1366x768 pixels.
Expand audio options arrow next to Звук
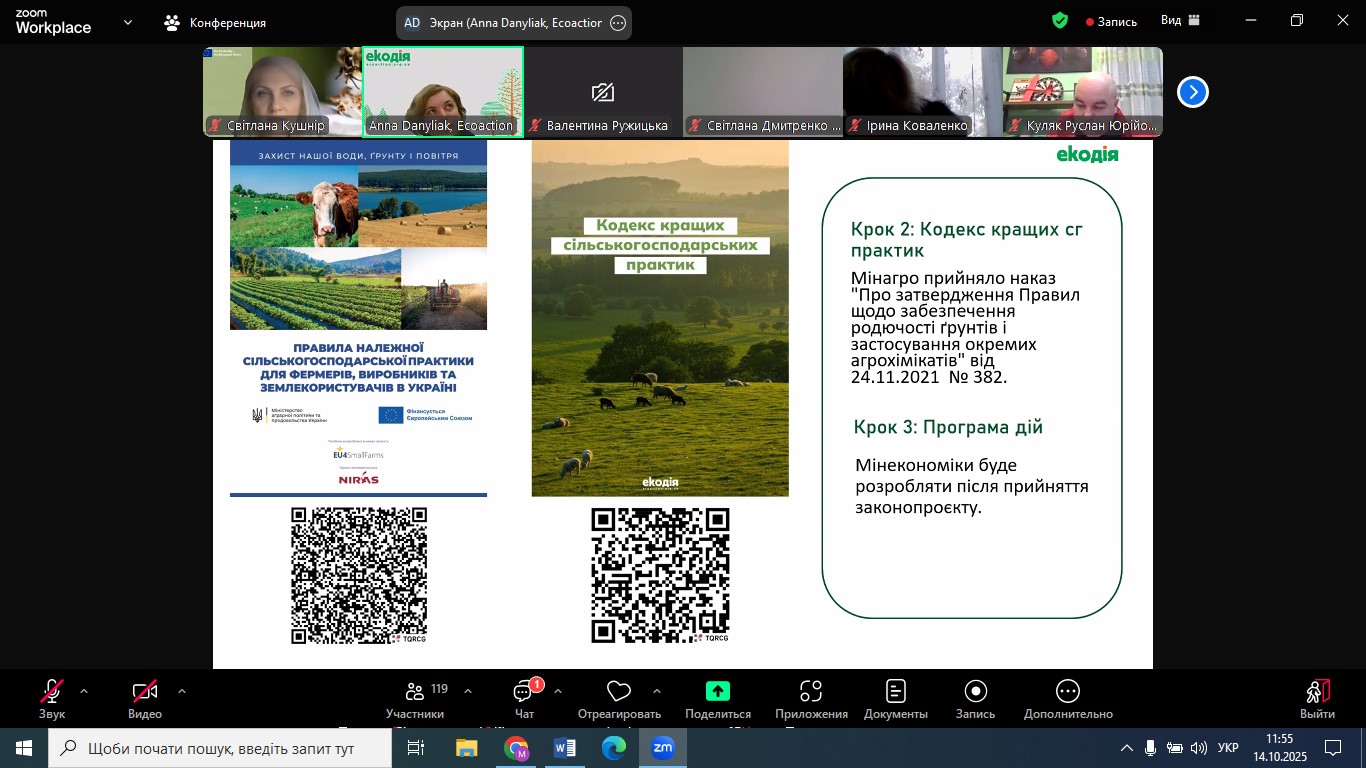(x=84, y=691)
